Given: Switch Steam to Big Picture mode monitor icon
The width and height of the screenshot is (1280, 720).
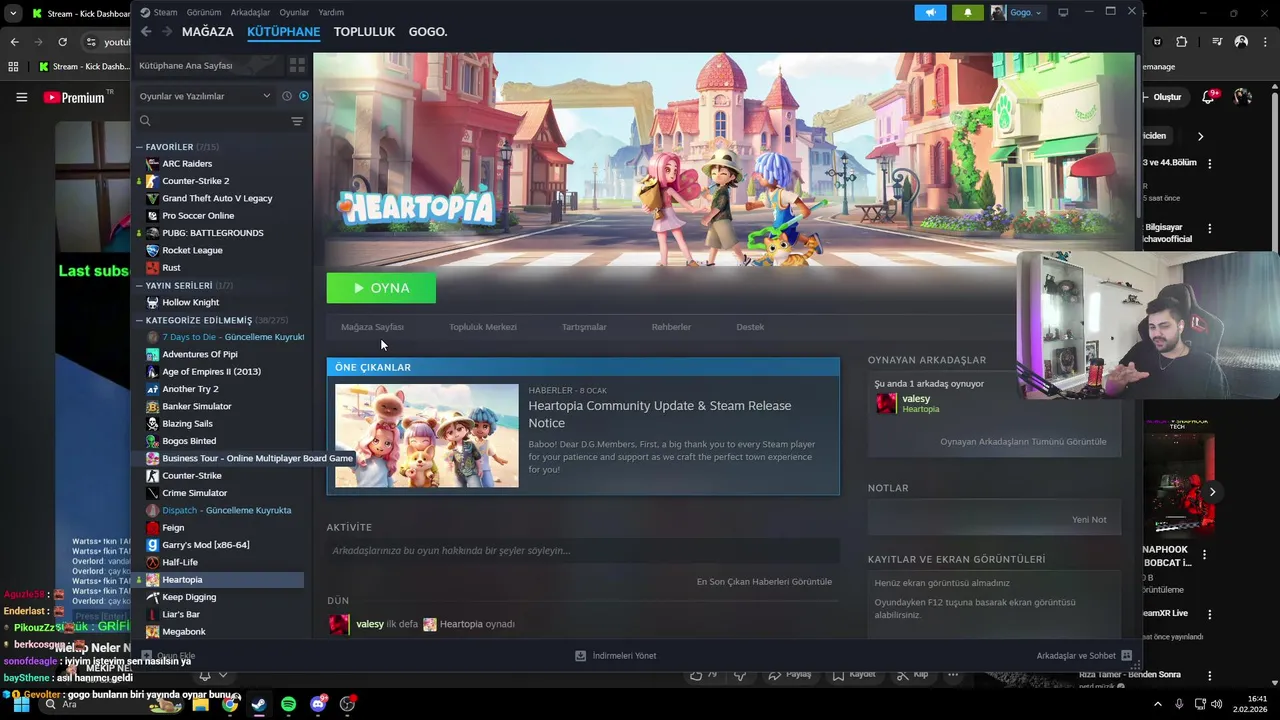Looking at the screenshot, I should pyautogui.click(x=1063, y=13).
